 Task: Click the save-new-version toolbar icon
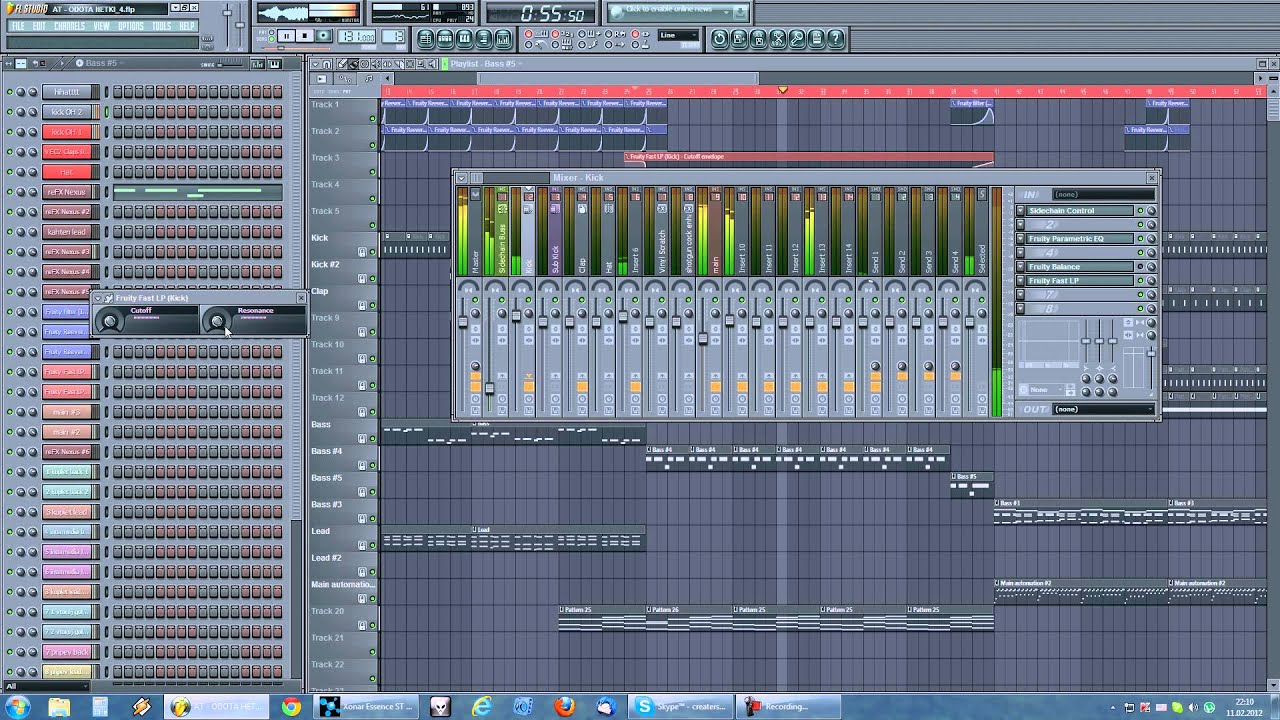758,39
